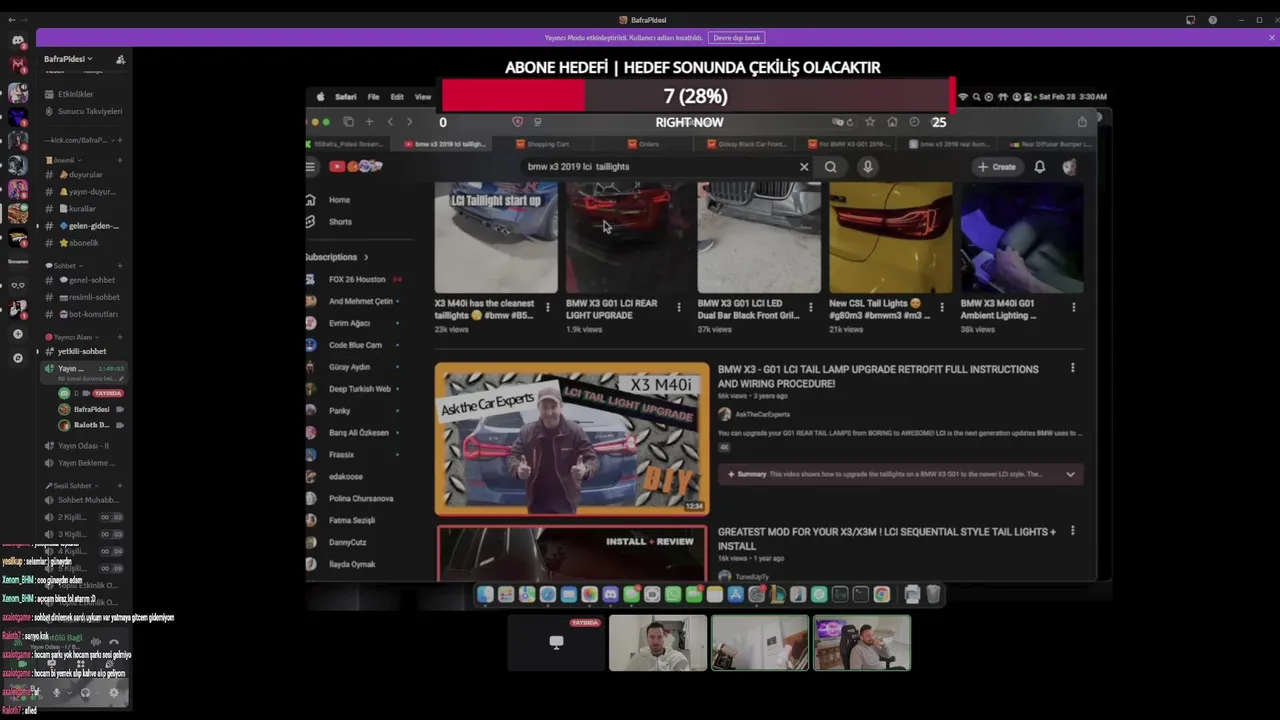The height and width of the screenshot is (720, 1280).
Task: Toggle Discord microphone mute
Action: [x=56, y=692]
